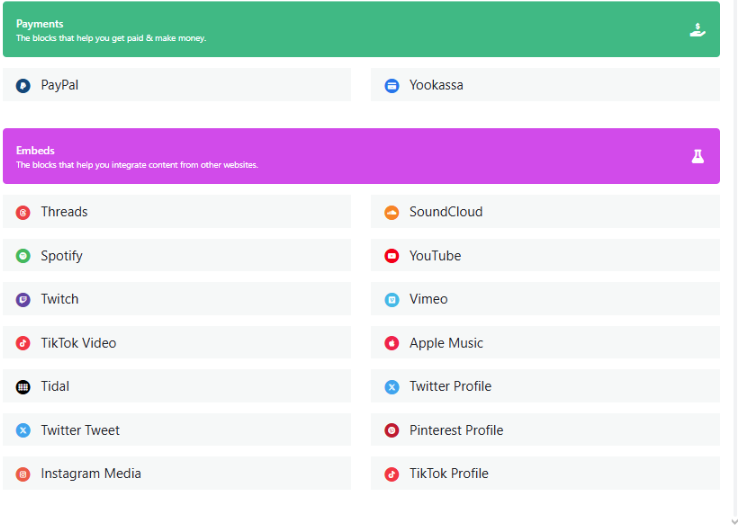Click the Spotify logo icon
This screenshot has width=740, height=528.
pyautogui.click(x=23, y=256)
